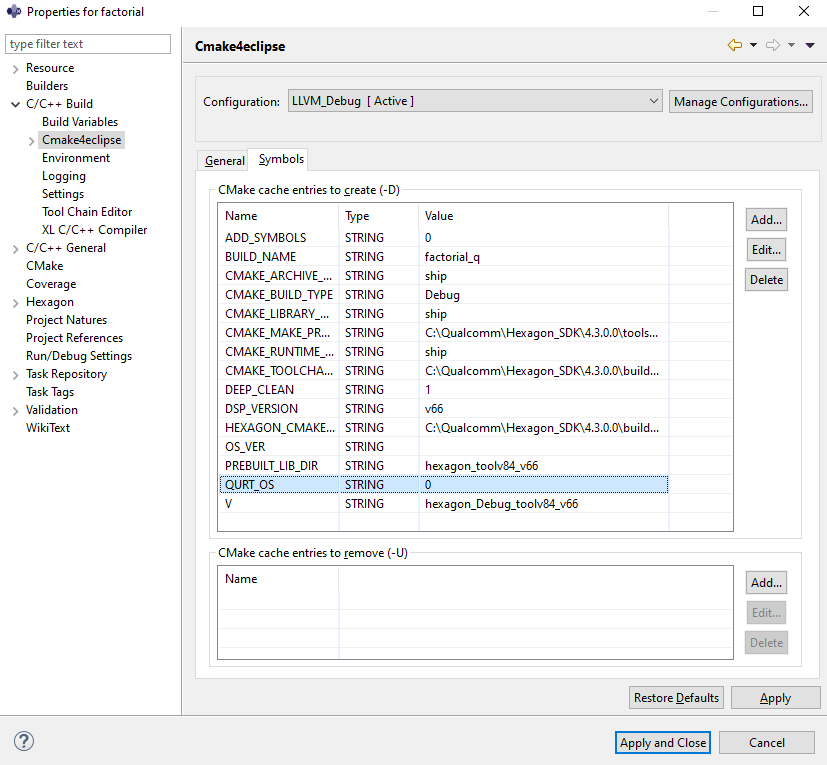Click the back navigation arrow icon
827x765 pixels.
point(735,45)
